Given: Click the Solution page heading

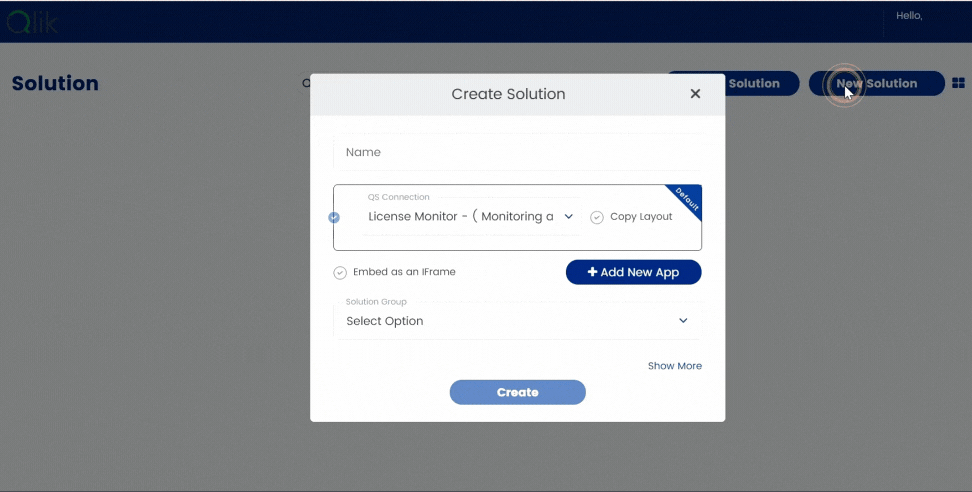Looking at the screenshot, I should pos(55,83).
